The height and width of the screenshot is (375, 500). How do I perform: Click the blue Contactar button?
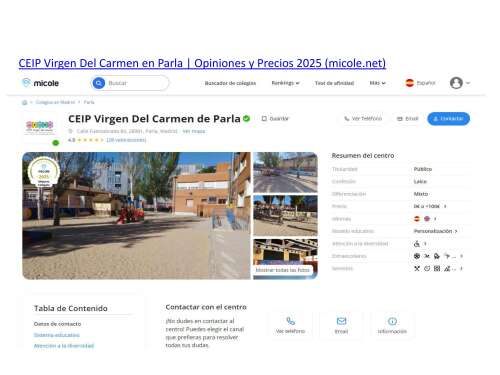tap(449, 119)
